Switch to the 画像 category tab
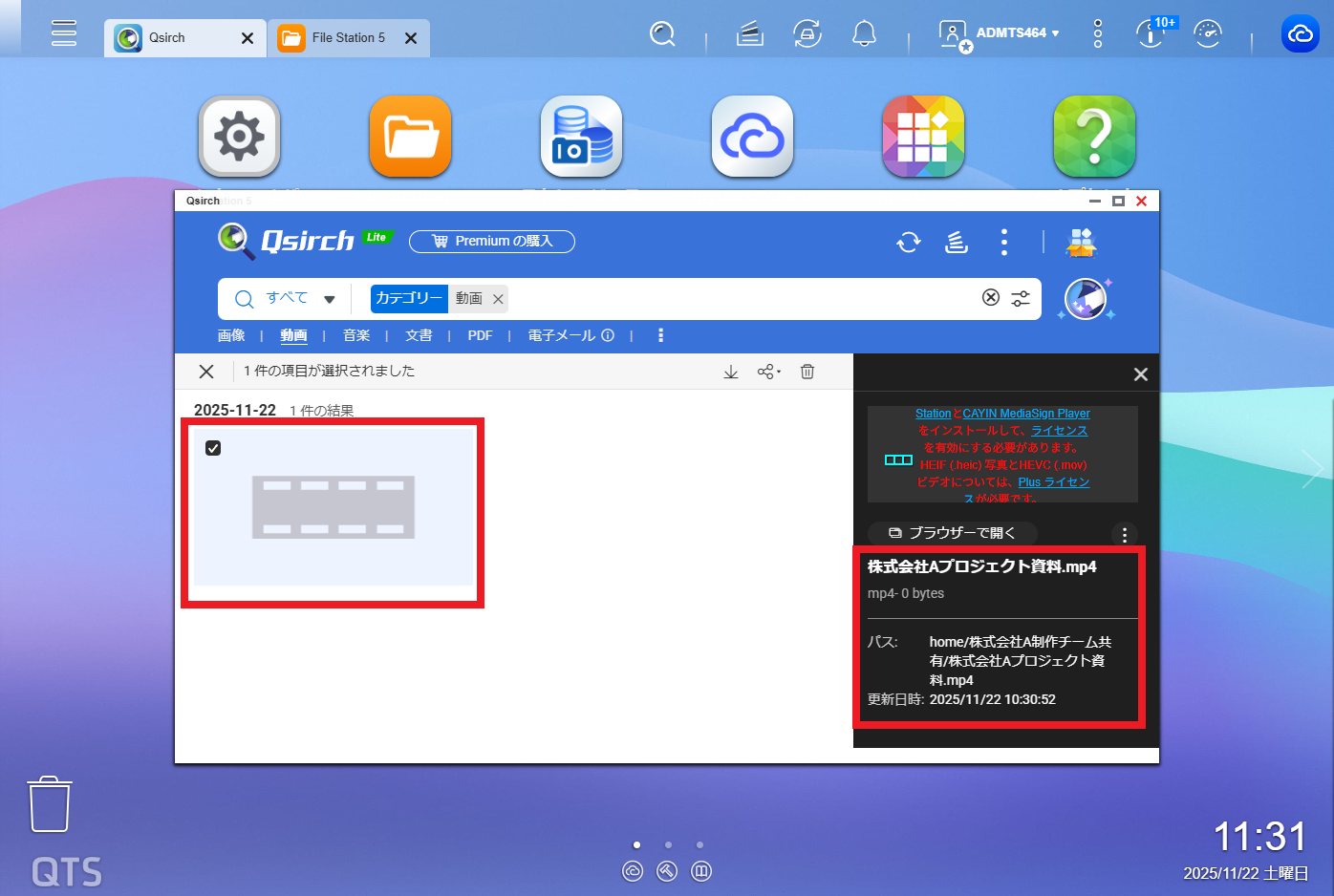The width and height of the screenshot is (1334, 896). click(231, 335)
